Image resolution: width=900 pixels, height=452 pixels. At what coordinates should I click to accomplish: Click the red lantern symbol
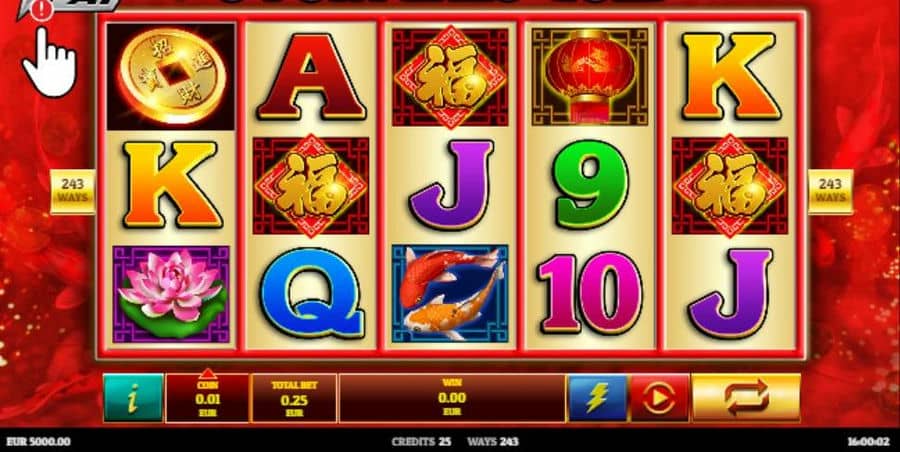pyautogui.click(x=590, y=76)
